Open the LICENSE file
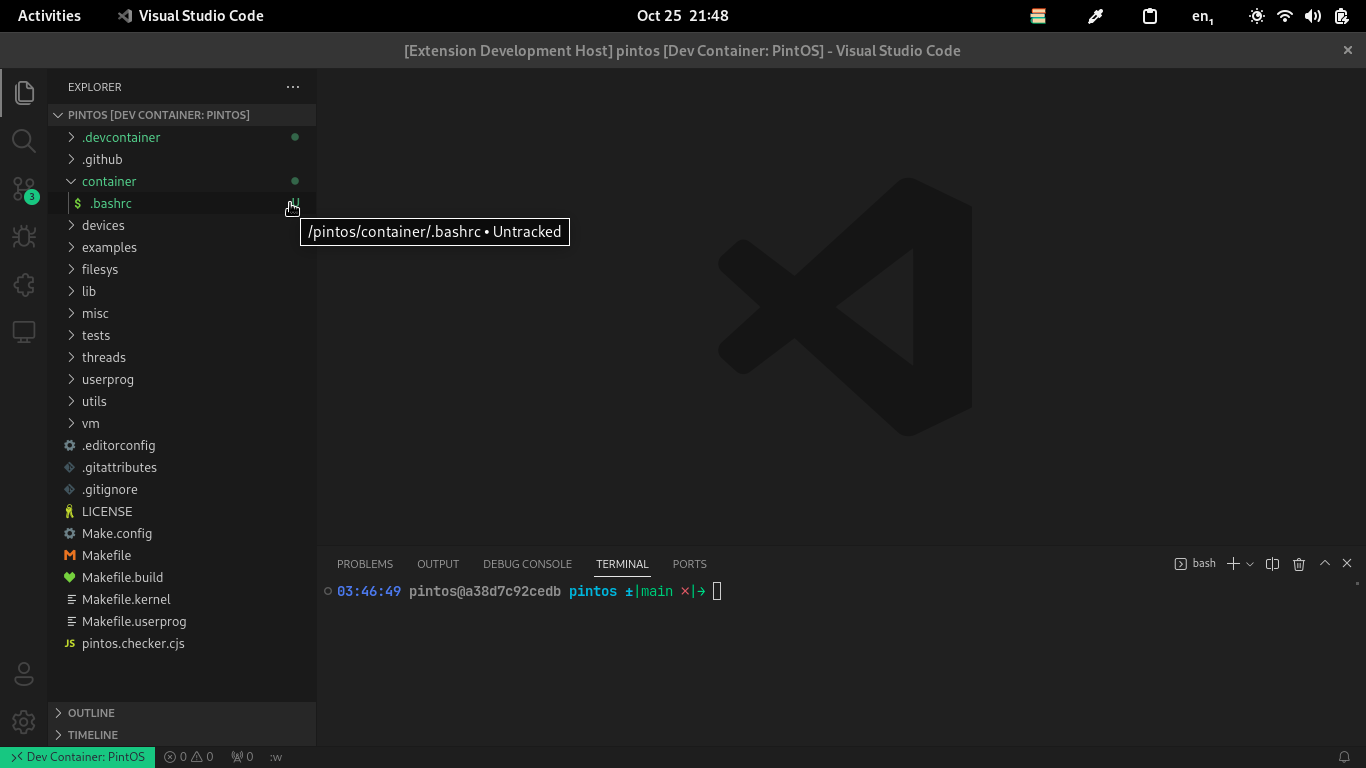This screenshot has height=768, width=1366. click(x=182, y=511)
